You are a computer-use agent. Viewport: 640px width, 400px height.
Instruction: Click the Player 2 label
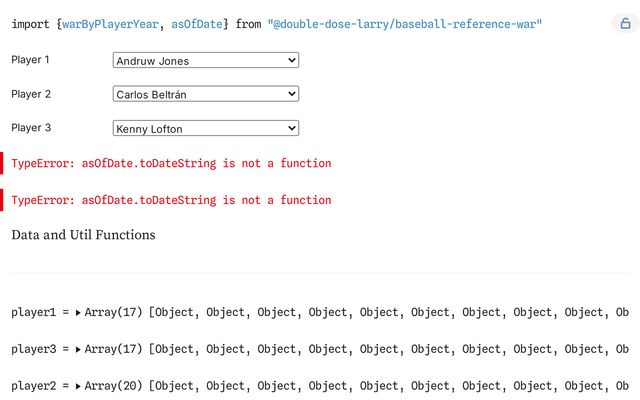click(x=30, y=94)
